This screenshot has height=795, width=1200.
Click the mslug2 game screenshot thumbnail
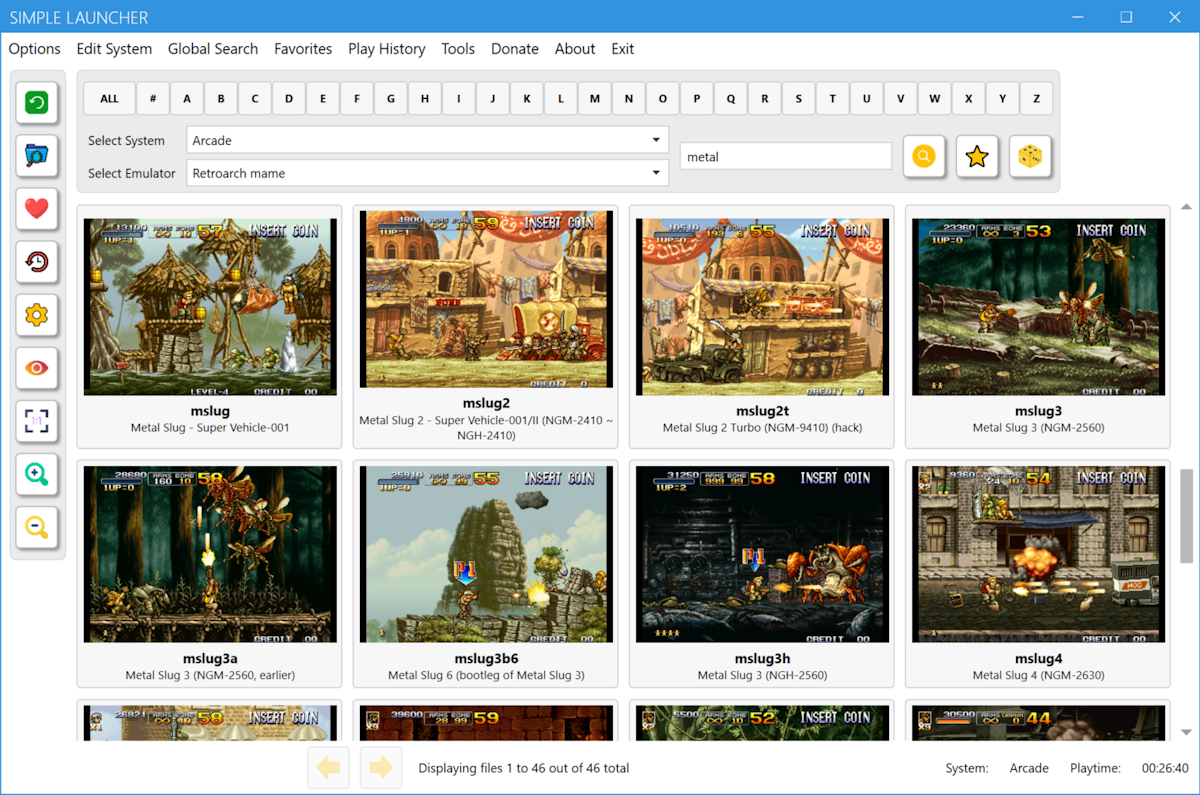tap(486, 299)
